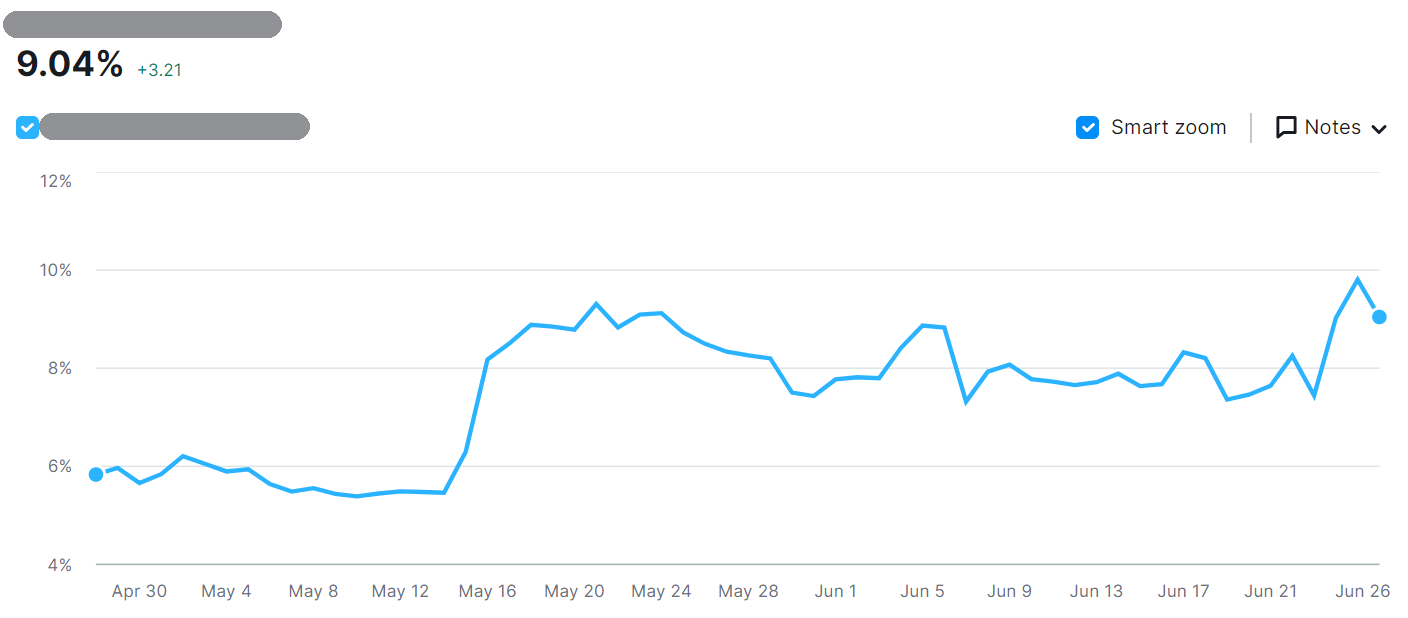
Task: Click the grey redacted legend series name
Action: 175,127
